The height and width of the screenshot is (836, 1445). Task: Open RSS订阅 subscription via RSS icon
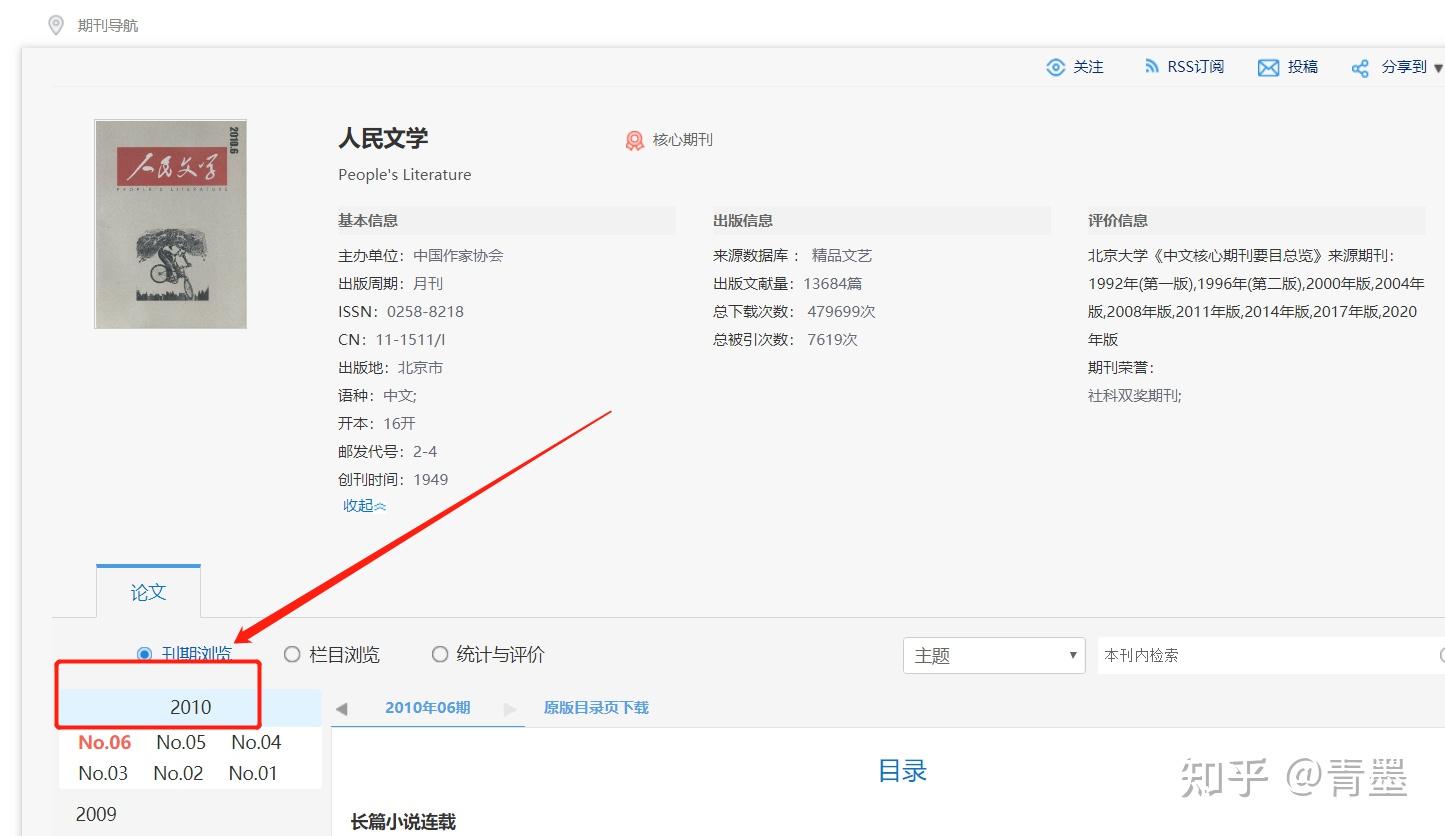1151,66
